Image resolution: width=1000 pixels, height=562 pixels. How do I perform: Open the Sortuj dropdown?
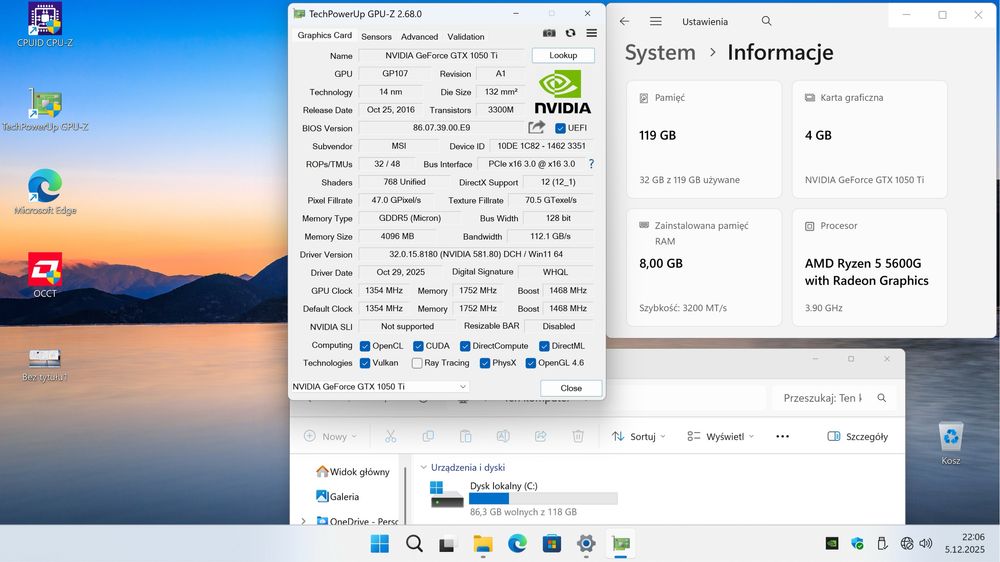(x=638, y=436)
